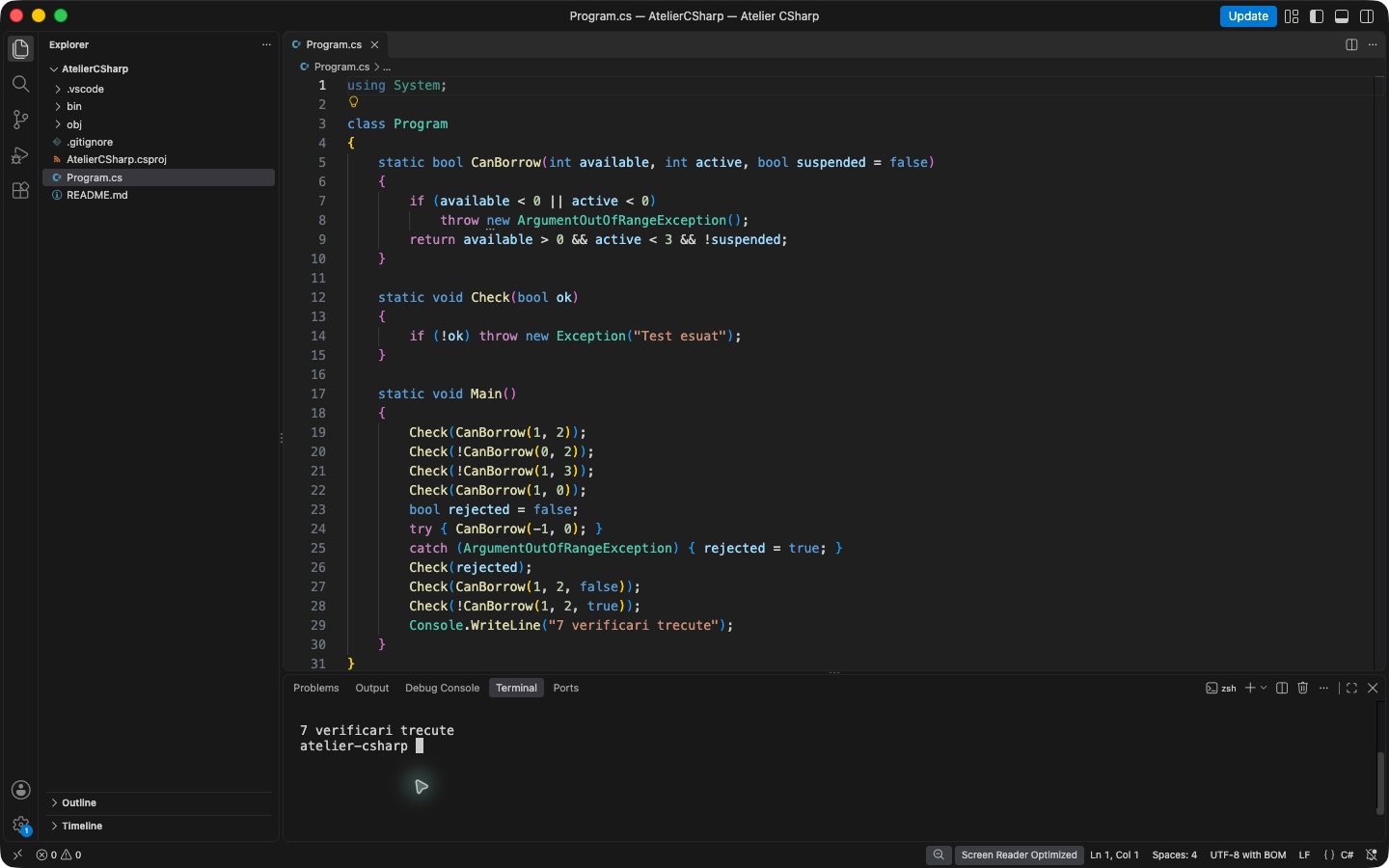
Task: Switch to the Debug Console tab
Action: point(442,688)
